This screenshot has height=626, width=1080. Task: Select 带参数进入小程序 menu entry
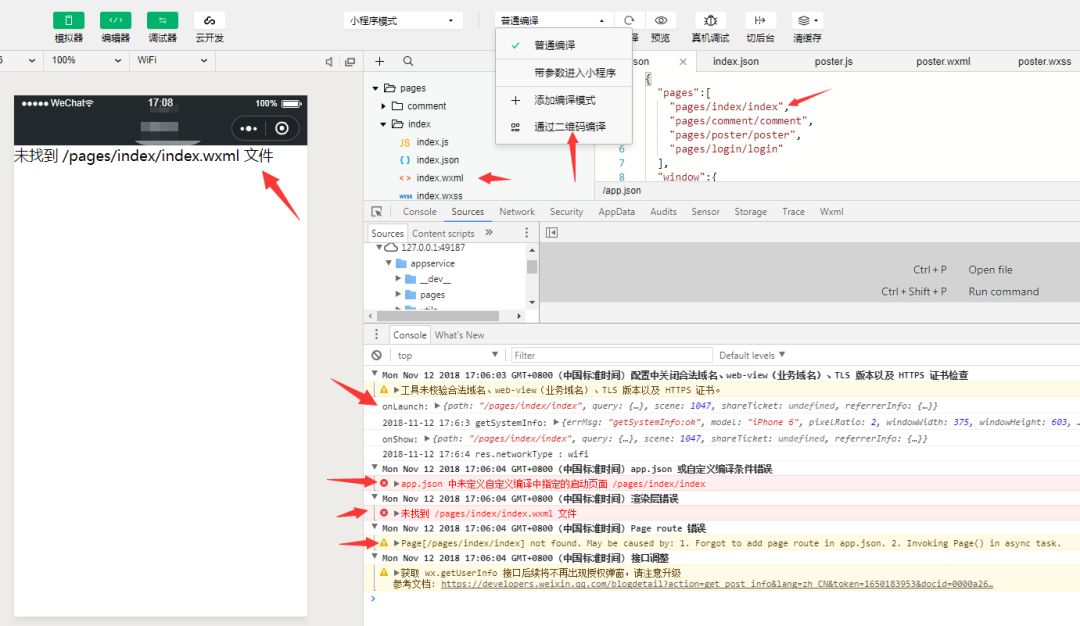tap(563, 72)
